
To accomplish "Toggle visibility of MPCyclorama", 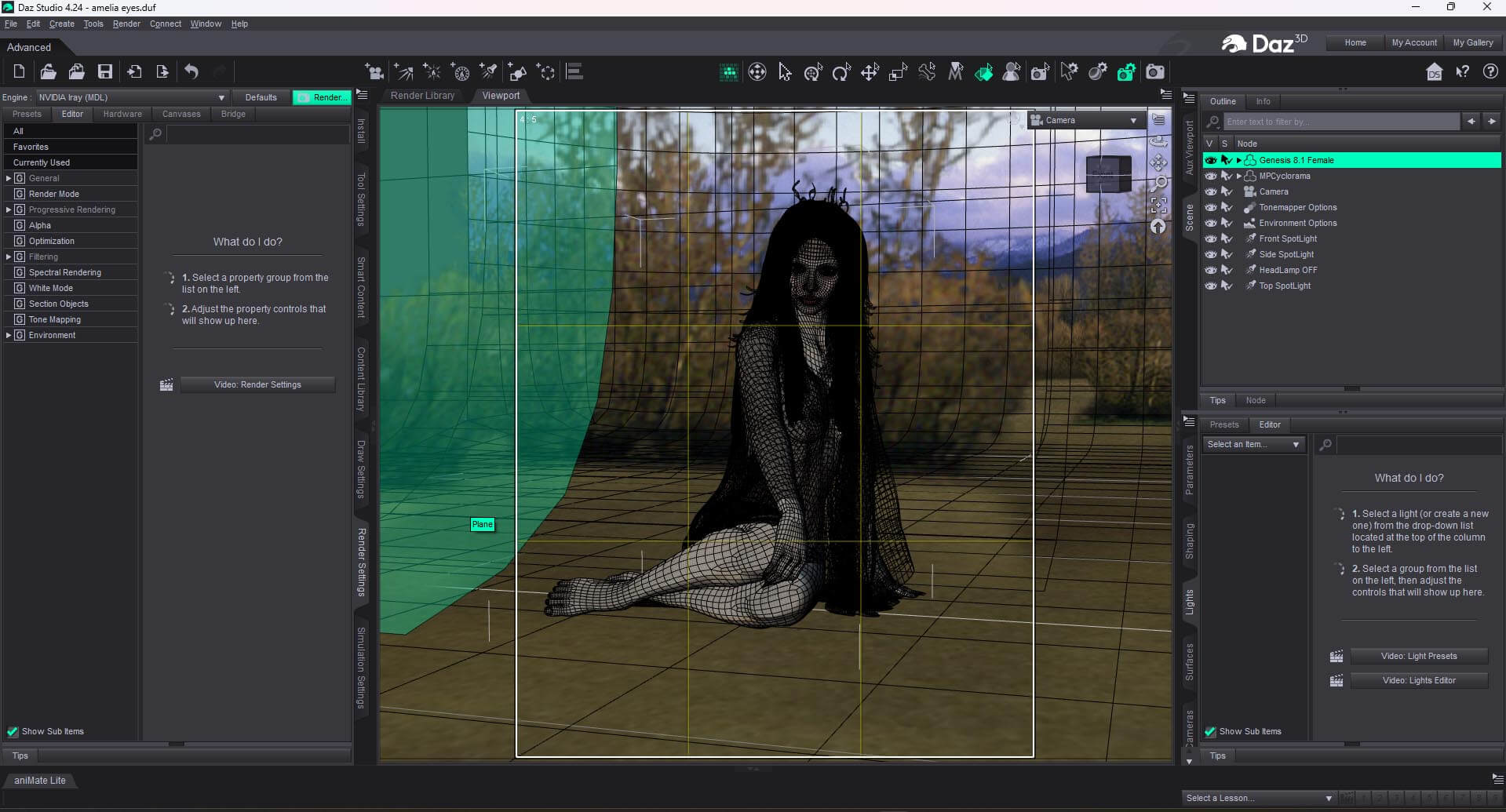I will pos(1211,176).
